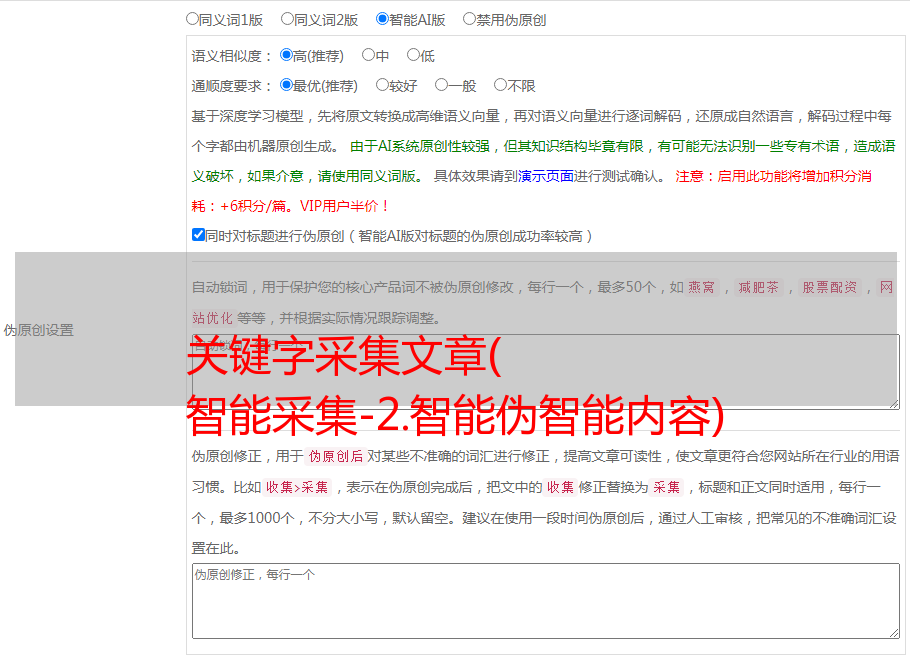Click the 自动锁词 text area

(x=545, y=371)
